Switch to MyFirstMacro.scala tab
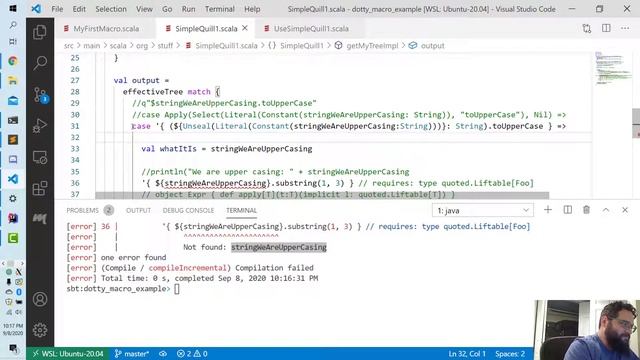This screenshot has height=360, width=640. [105, 29]
